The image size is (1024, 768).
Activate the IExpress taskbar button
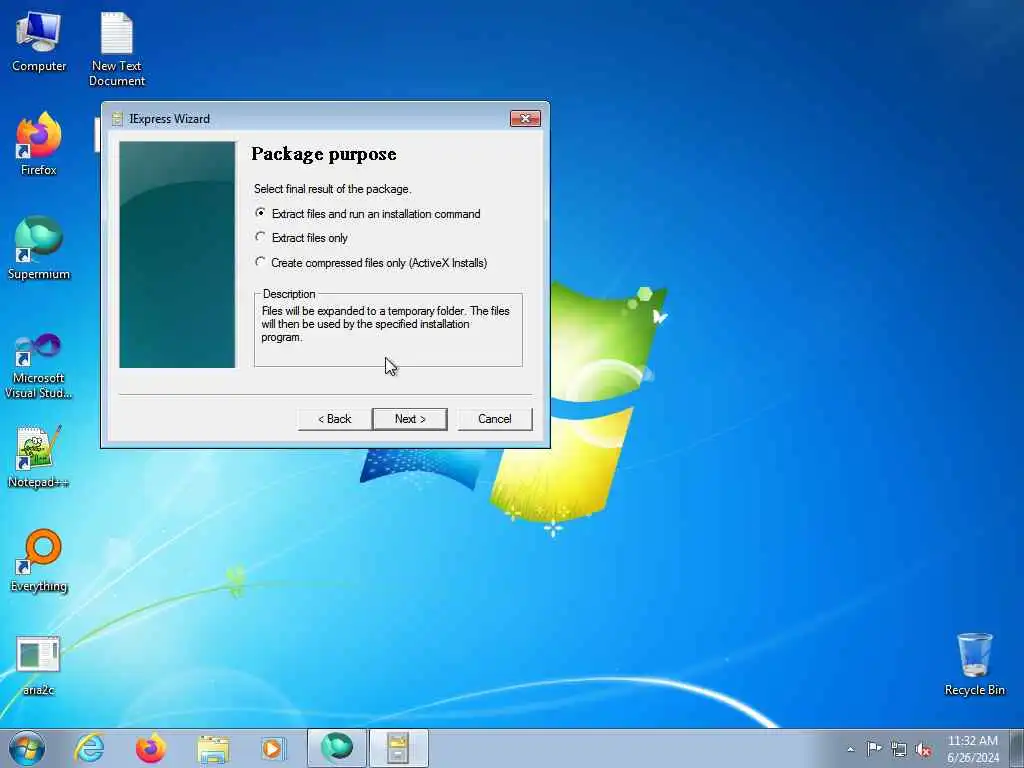tap(399, 748)
